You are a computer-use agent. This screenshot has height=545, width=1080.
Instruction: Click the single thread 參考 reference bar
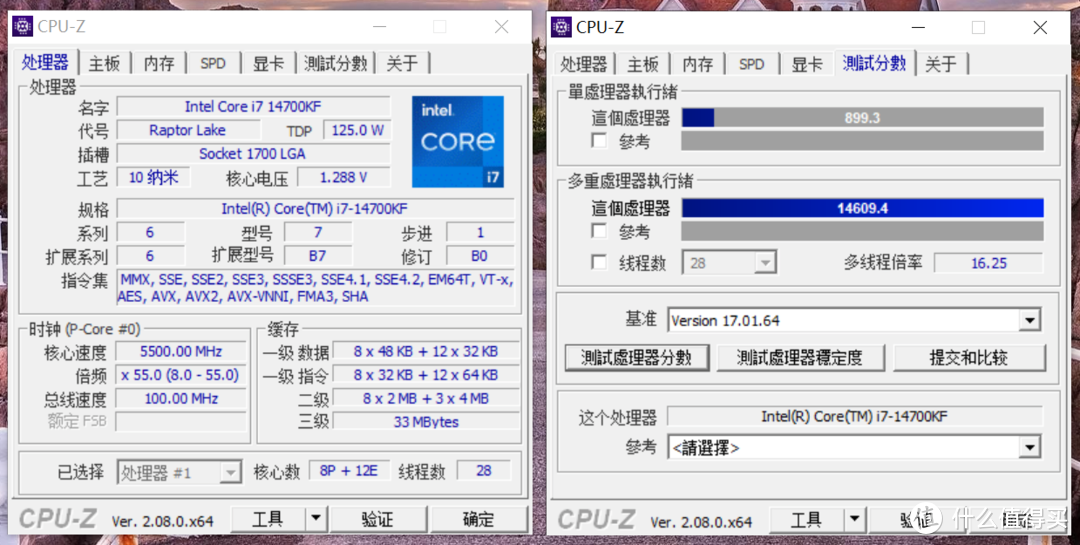862,141
